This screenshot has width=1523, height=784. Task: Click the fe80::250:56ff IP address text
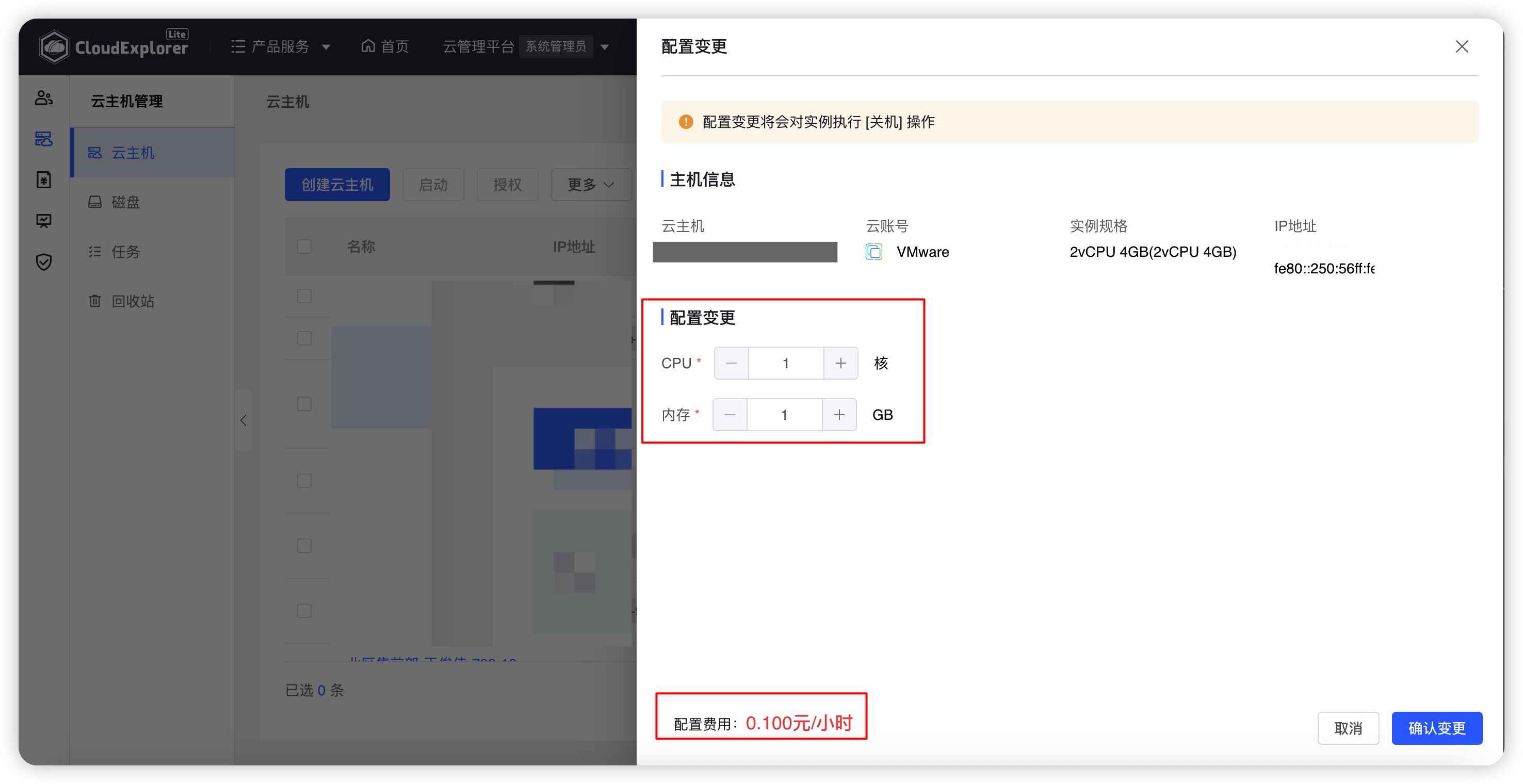pyautogui.click(x=1324, y=268)
